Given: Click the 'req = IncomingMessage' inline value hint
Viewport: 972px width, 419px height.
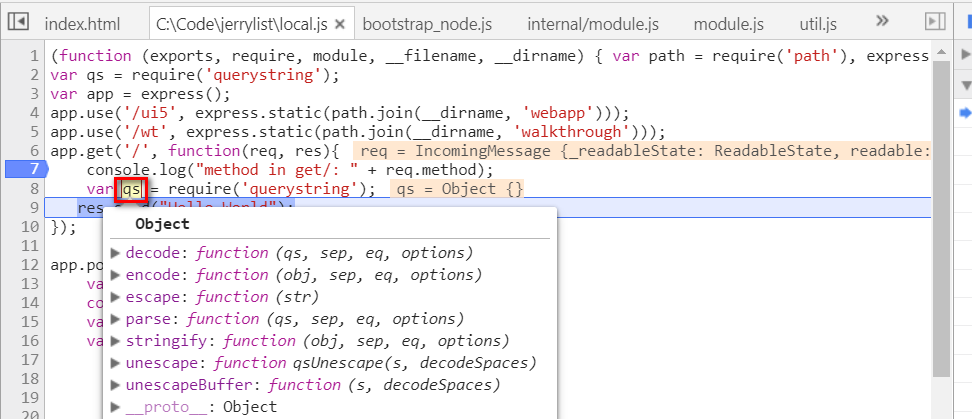Looking at the screenshot, I should coord(642,151).
